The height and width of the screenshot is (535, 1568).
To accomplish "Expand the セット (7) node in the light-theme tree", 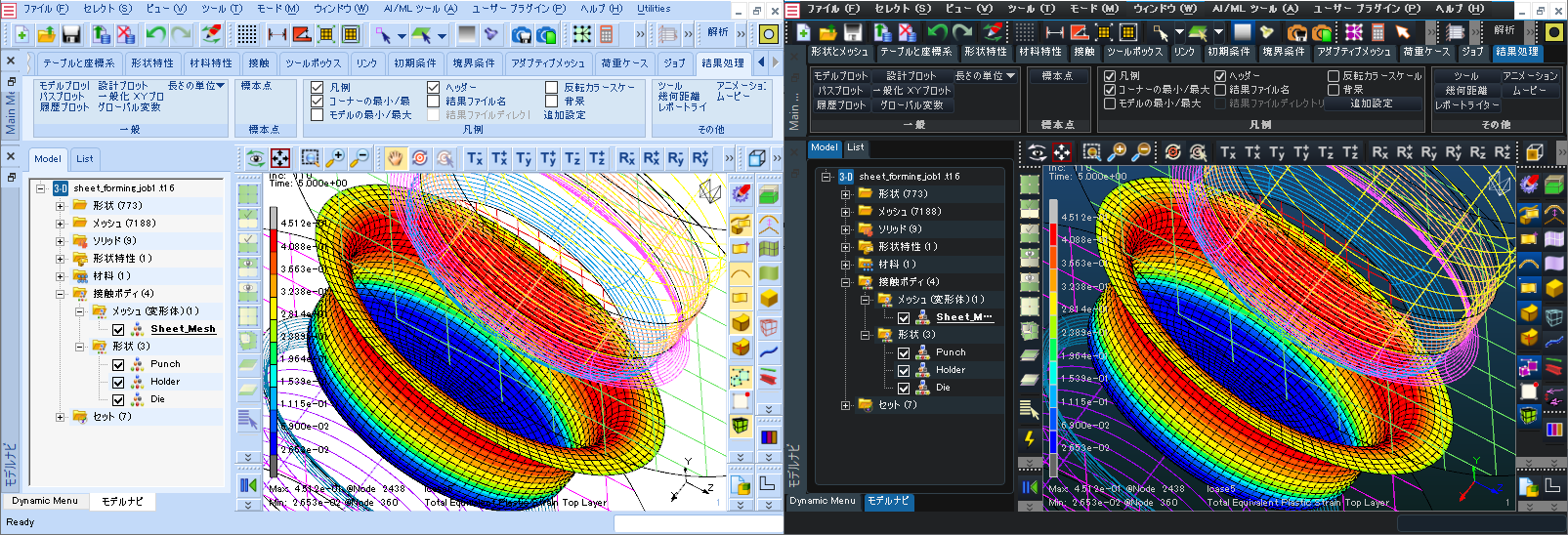I will [61, 417].
